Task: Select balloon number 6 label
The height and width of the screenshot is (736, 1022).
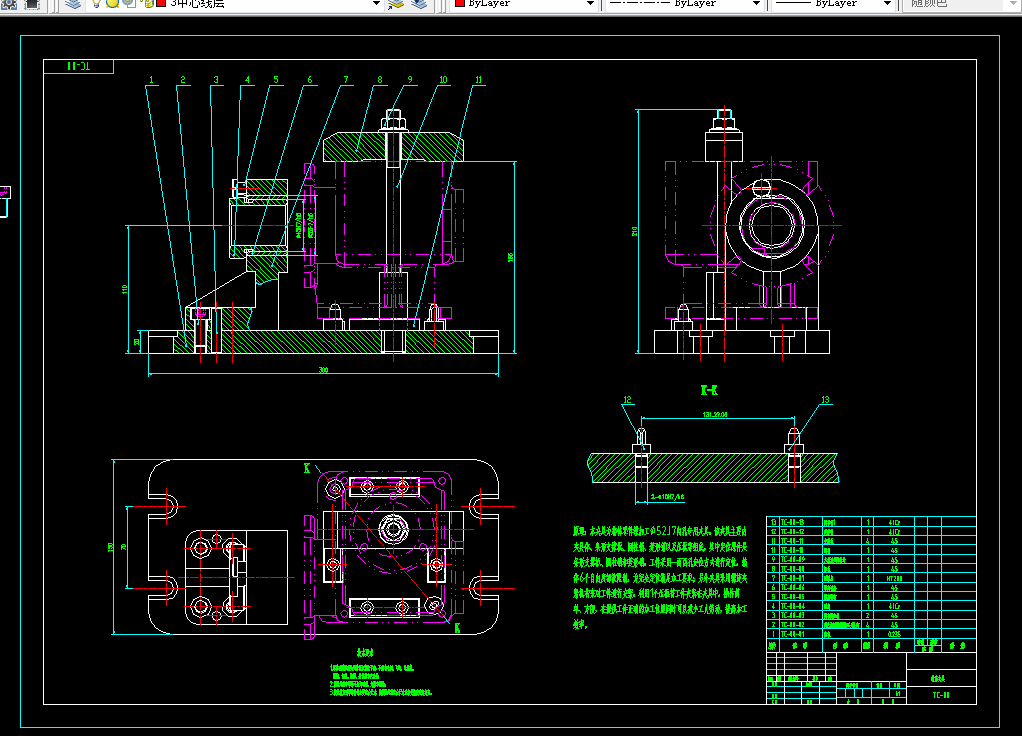Action: (x=310, y=80)
